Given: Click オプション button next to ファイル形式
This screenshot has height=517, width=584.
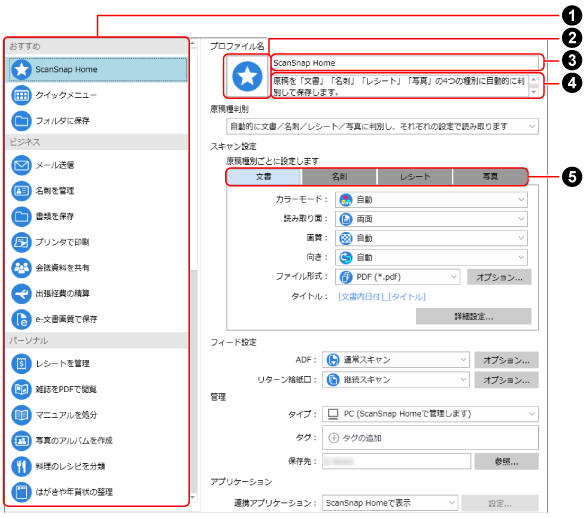Looking at the screenshot, I should point(499,277).
